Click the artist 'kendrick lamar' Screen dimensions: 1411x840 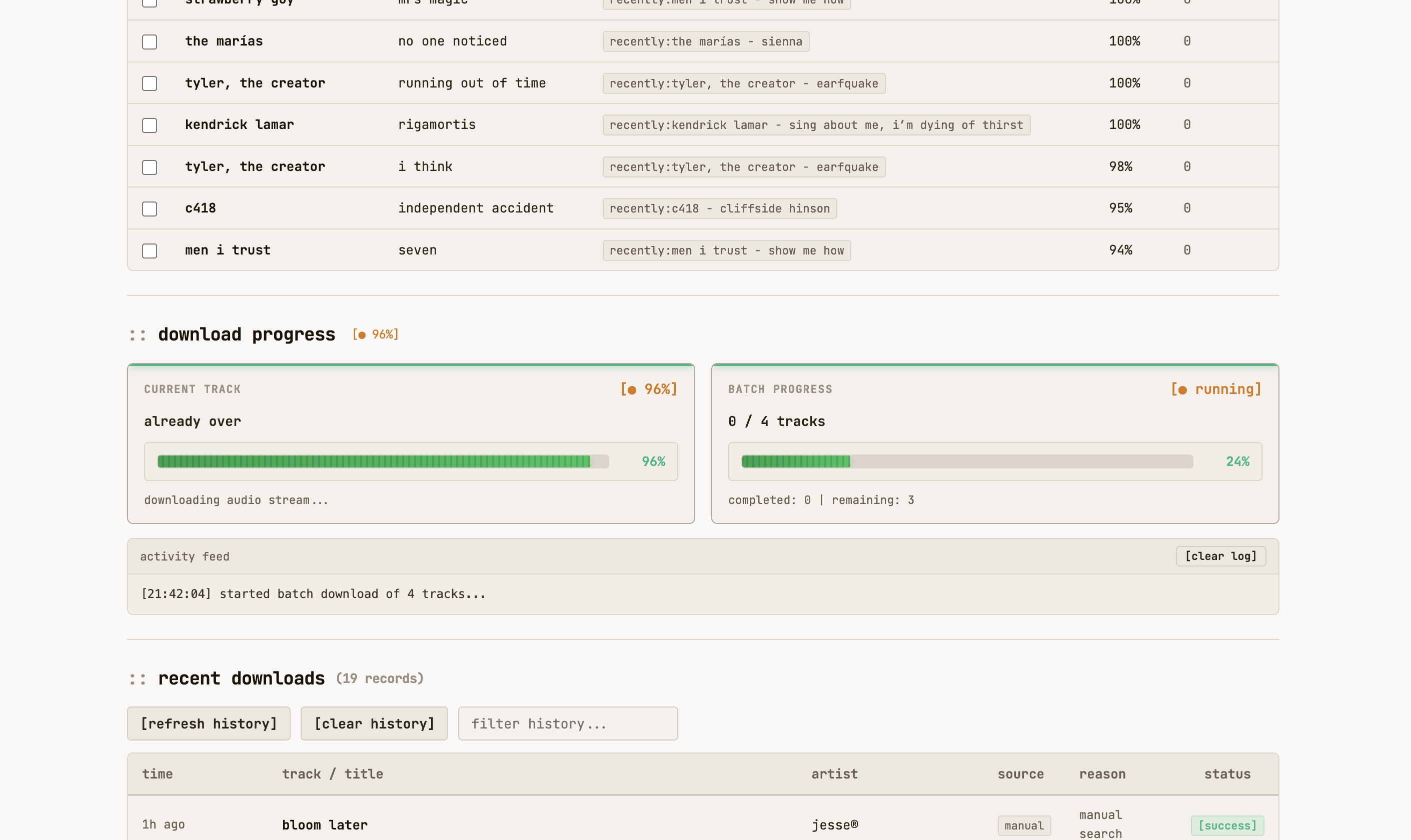240,124
